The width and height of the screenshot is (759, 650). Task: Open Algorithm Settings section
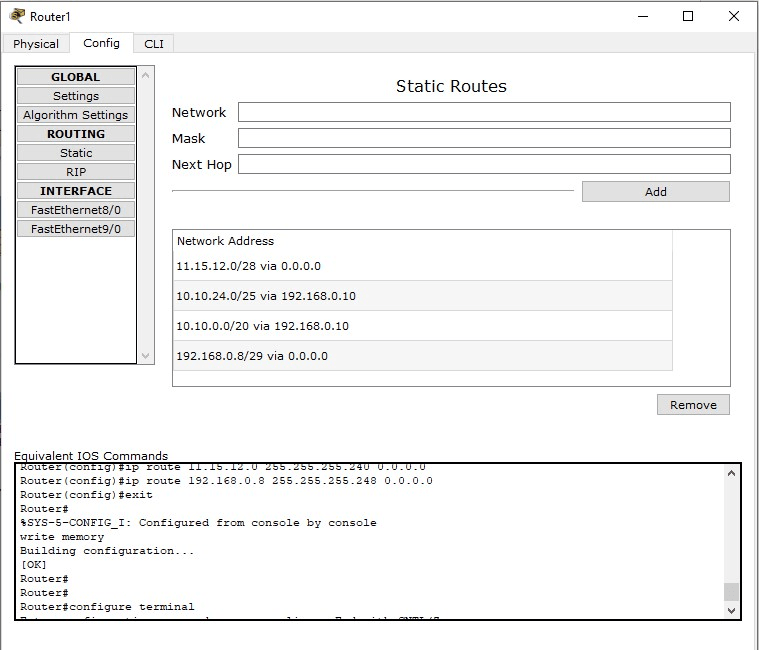[76, 115]
